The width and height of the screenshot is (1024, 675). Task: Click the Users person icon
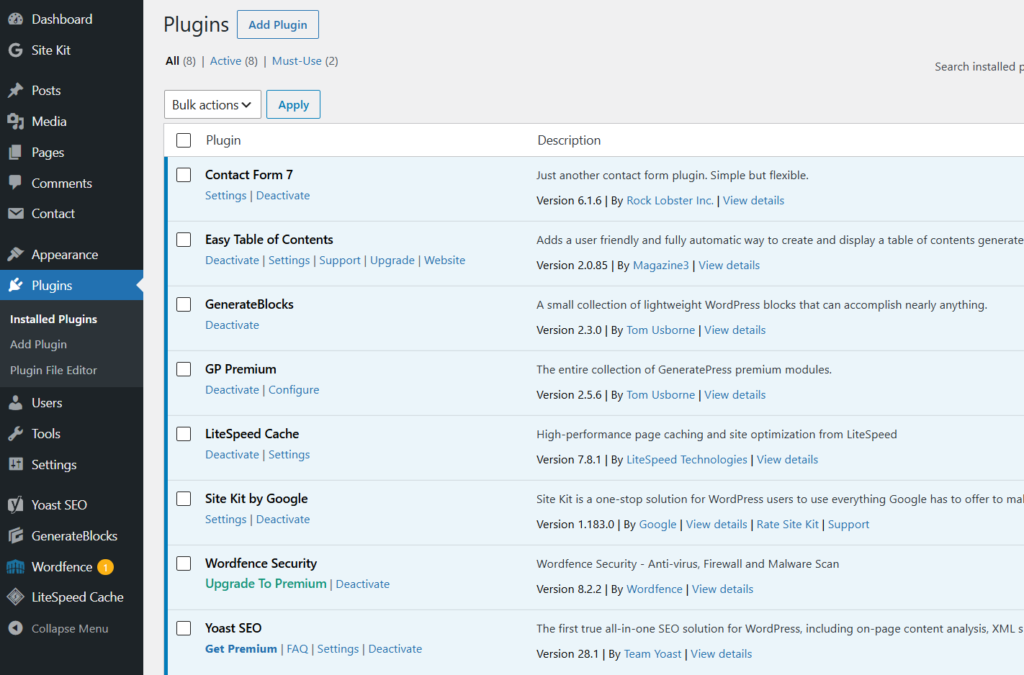pyautogui.click(x=16, y=403)
